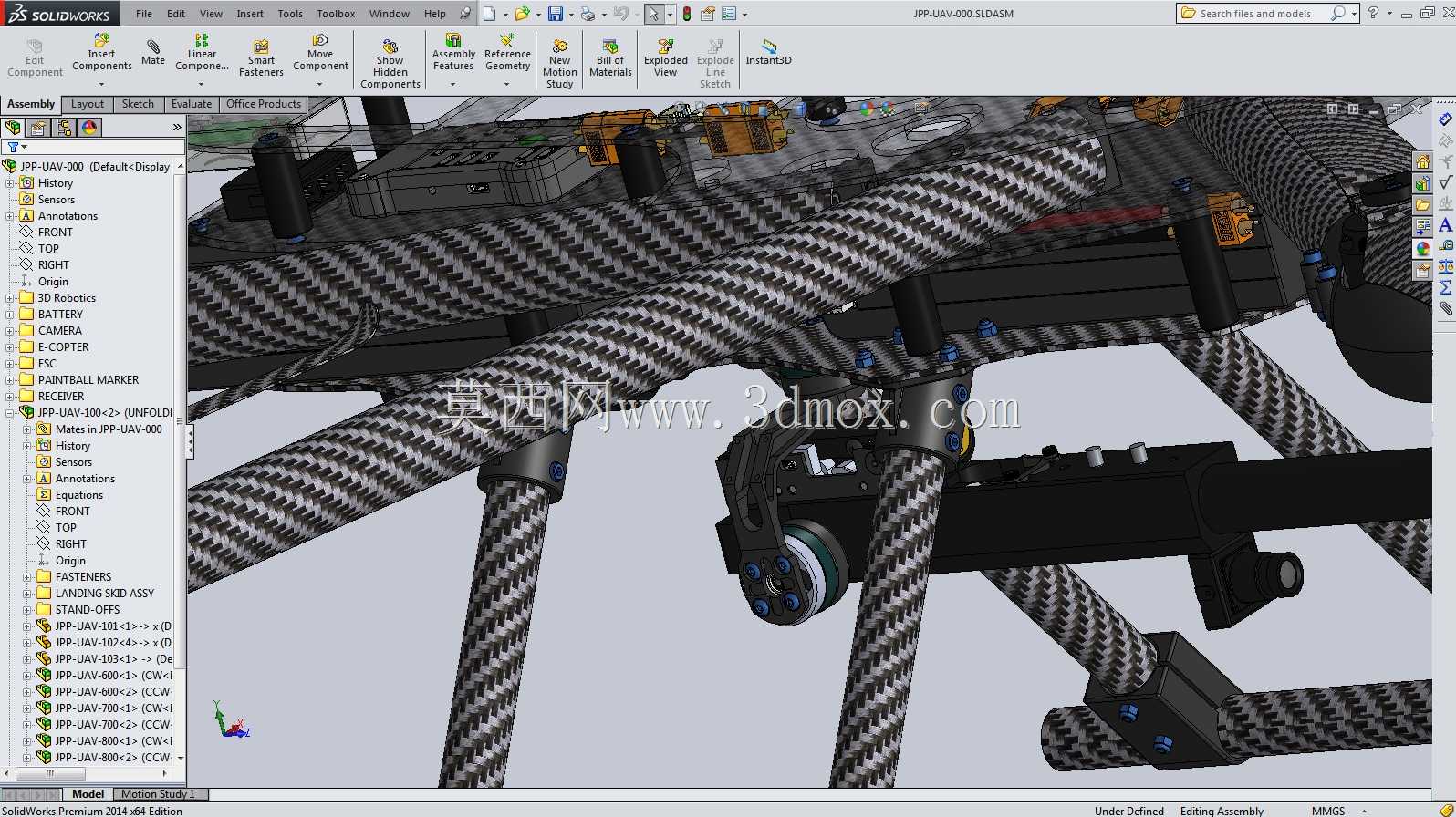Click the Open file icon

522,14
